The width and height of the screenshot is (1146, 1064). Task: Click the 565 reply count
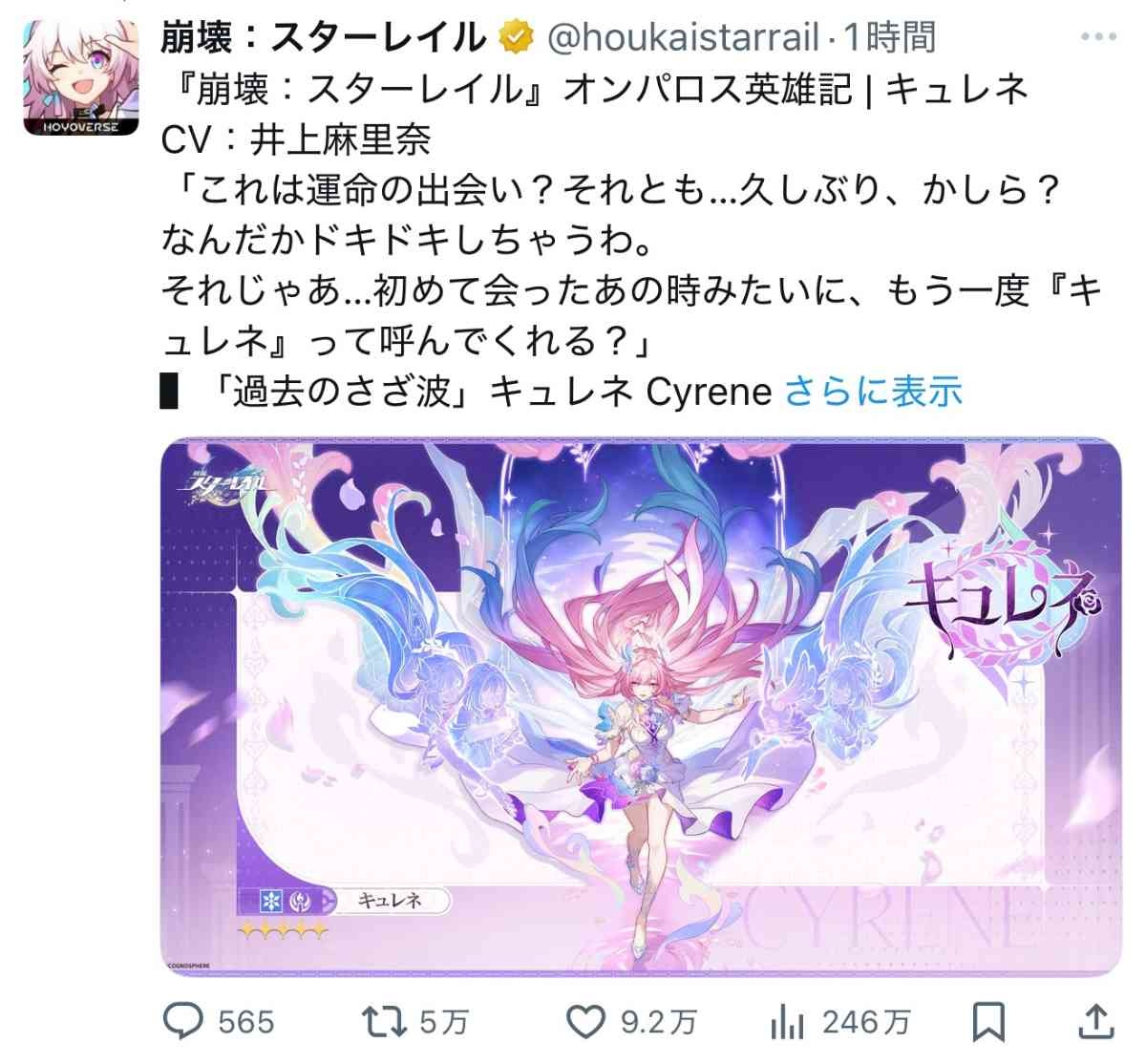coord(245,1023)
